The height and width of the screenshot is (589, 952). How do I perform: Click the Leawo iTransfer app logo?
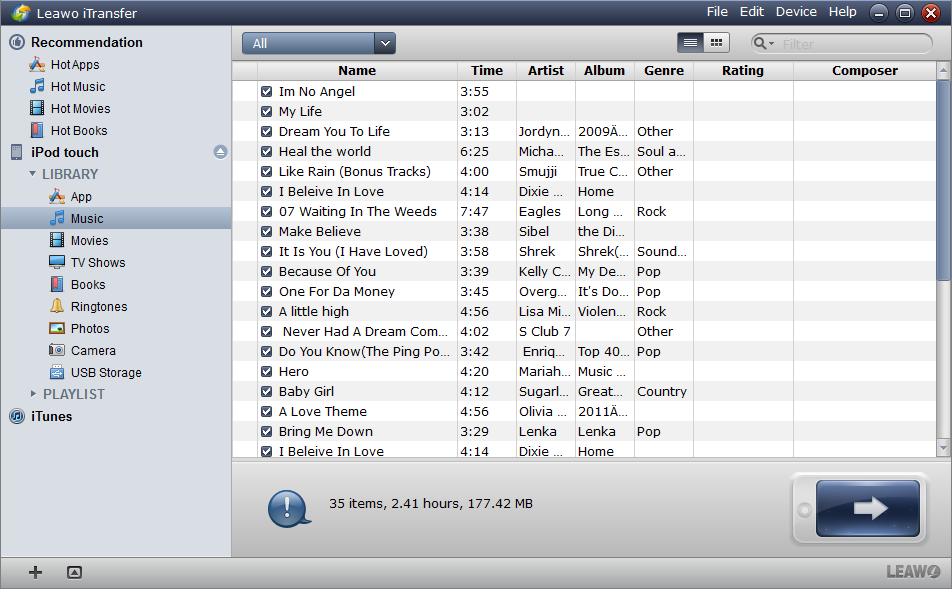pyautogui.click(x=21, y=13)
